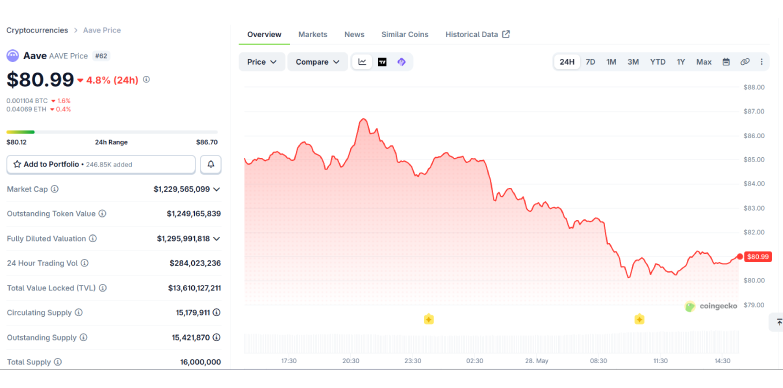Viewport: 783px width, 388px height.
Task: Open the Price dropdown
Action: pyautogui.click(x=262, y=62)
